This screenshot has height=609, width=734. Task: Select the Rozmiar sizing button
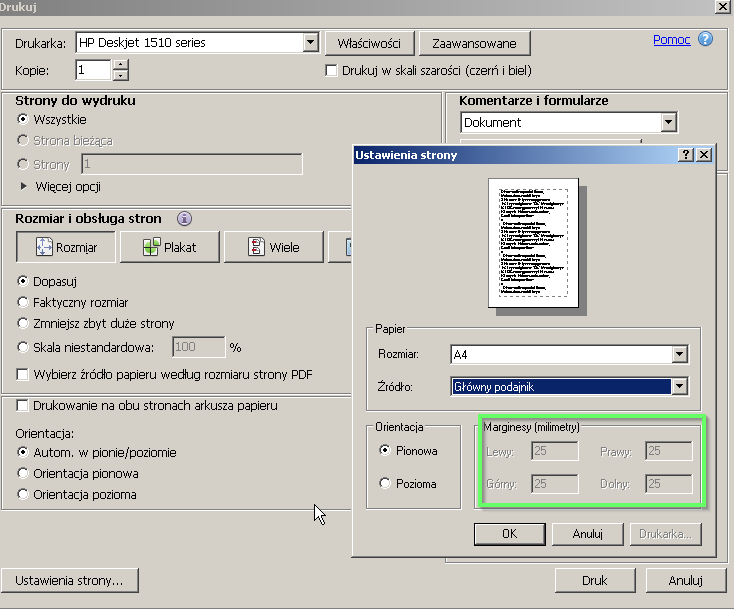point(66,247)
